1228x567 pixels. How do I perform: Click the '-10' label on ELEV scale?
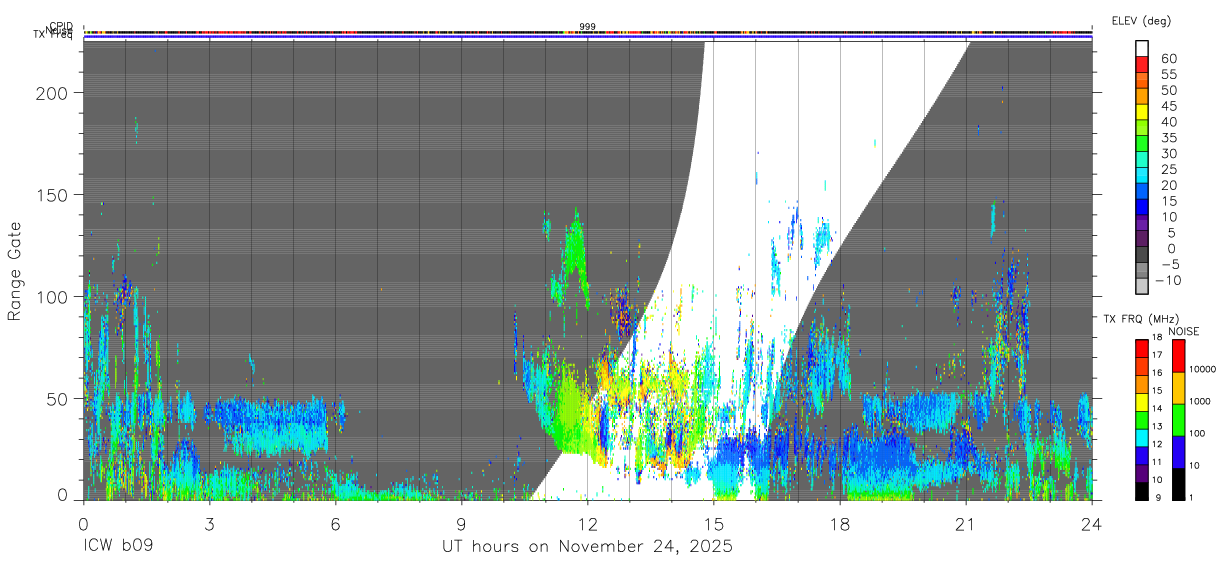(1166, 280)
